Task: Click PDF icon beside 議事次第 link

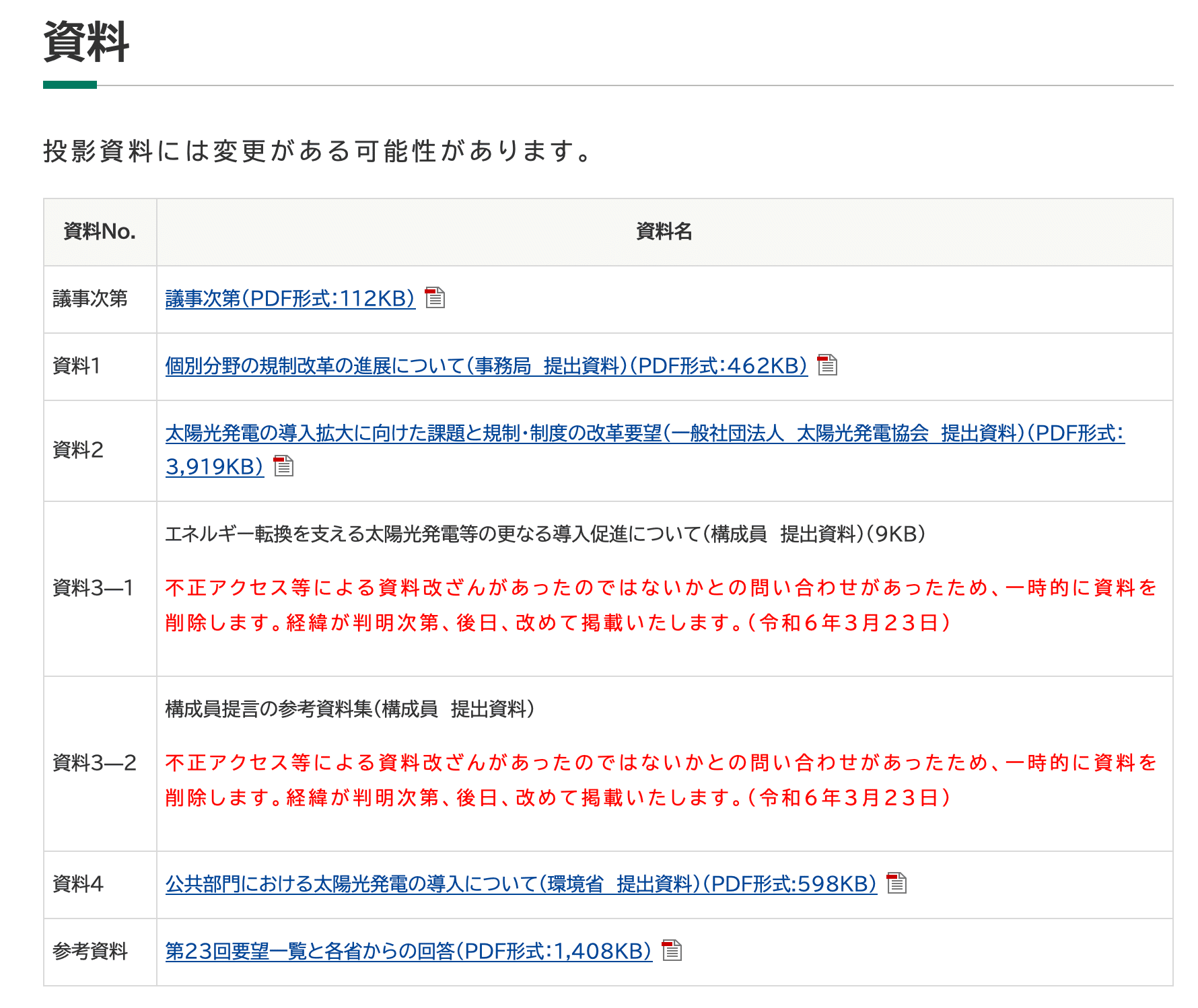Action: click(435, 297)
